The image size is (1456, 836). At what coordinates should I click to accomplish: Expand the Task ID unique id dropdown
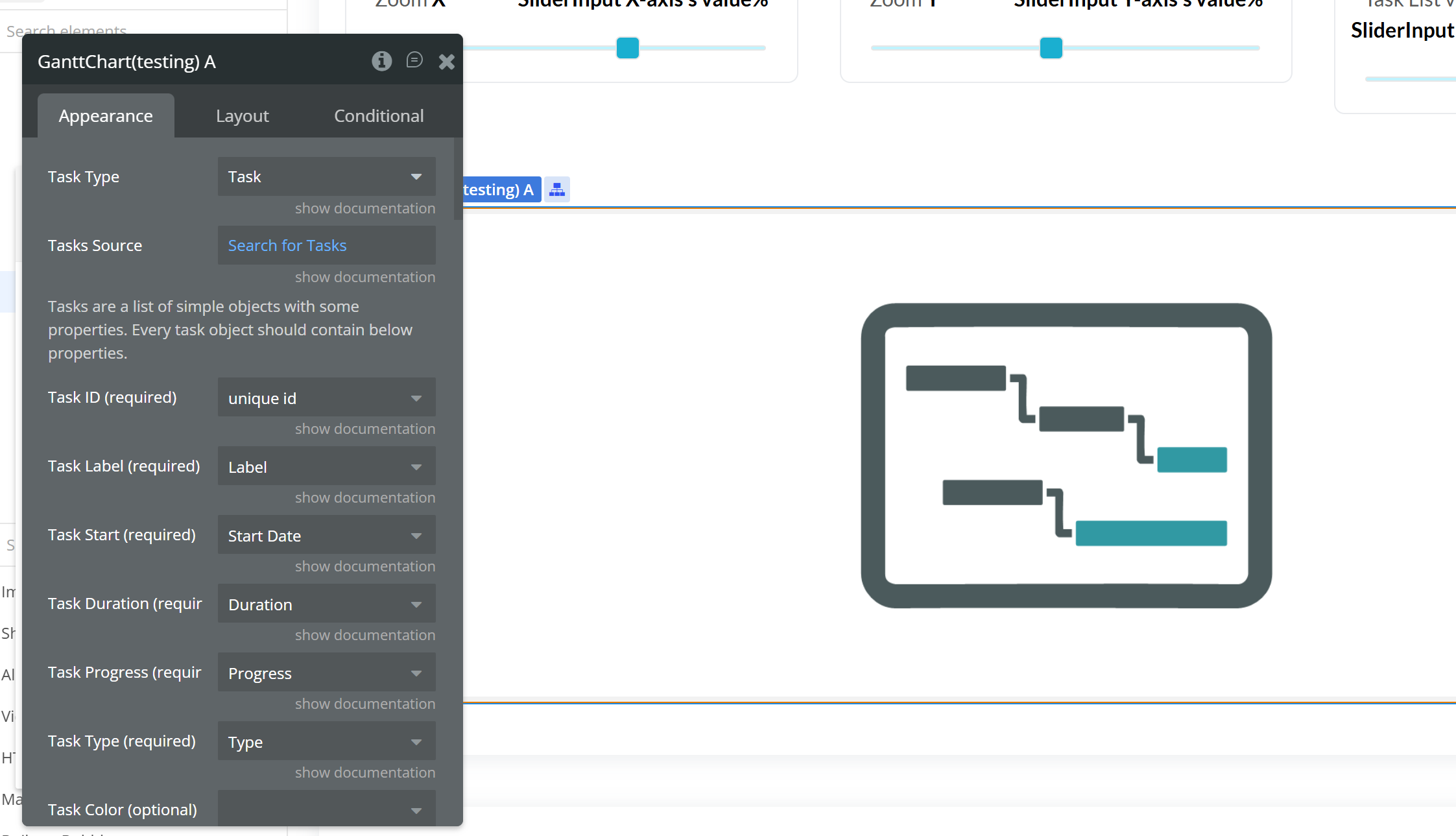point(326,398)
